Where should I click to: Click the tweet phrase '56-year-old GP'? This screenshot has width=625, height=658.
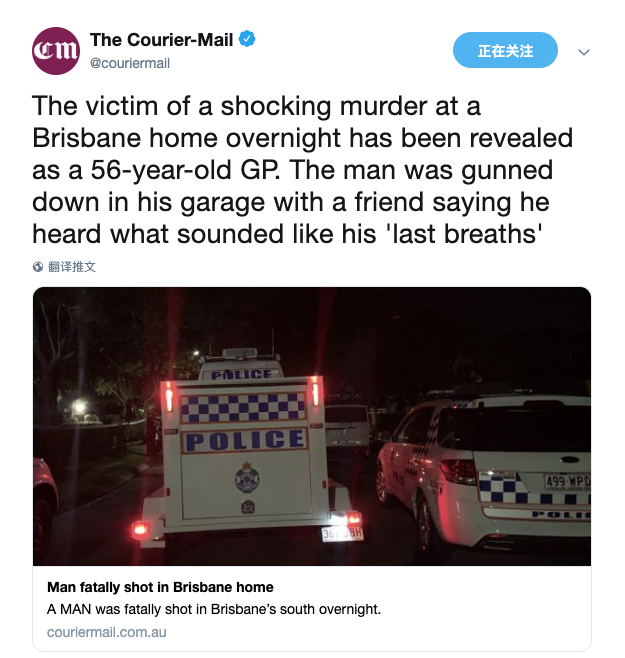click(x=184, y=170)
